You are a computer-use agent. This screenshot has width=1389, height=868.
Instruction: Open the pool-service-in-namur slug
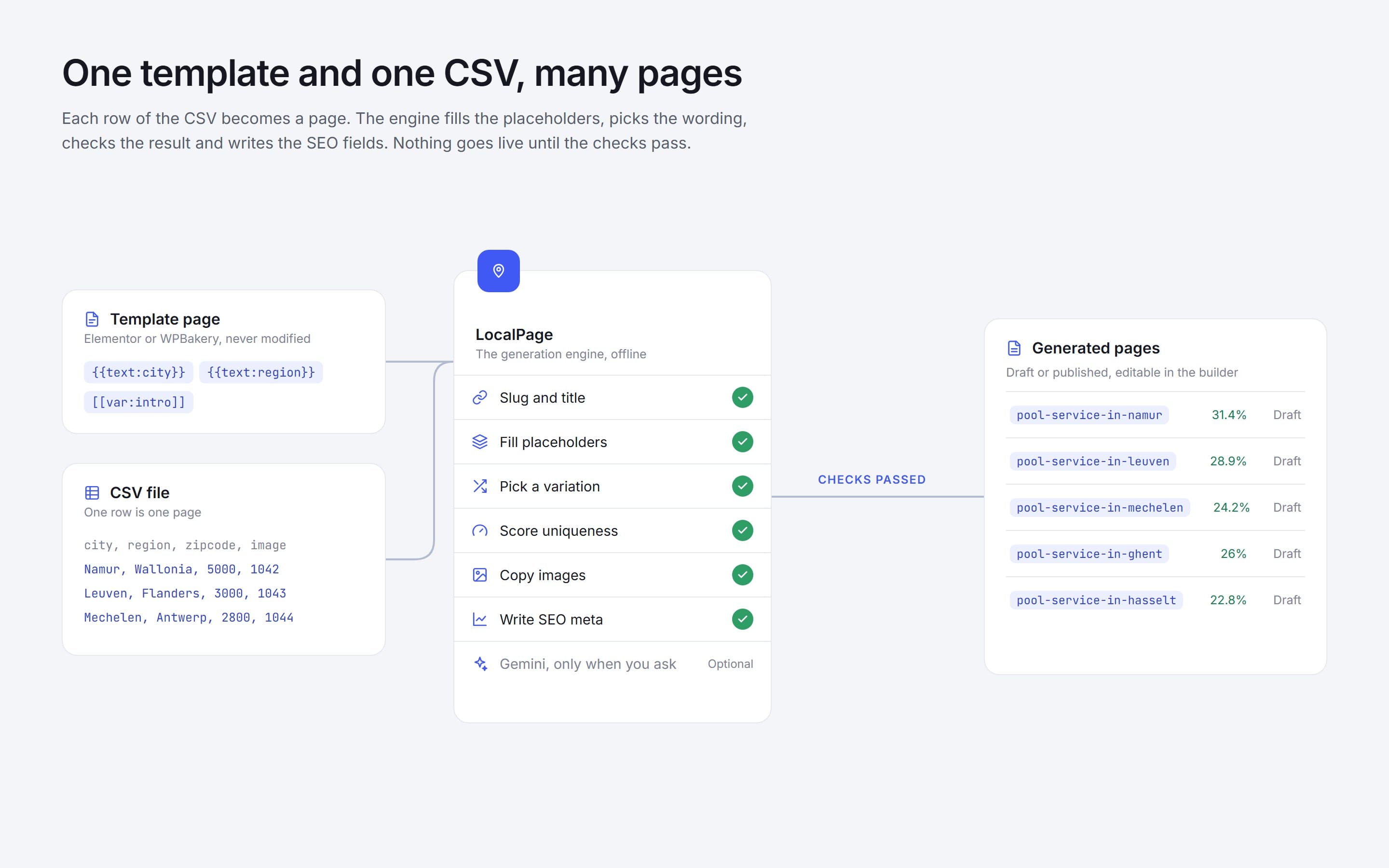click(x=1089, y=415)
